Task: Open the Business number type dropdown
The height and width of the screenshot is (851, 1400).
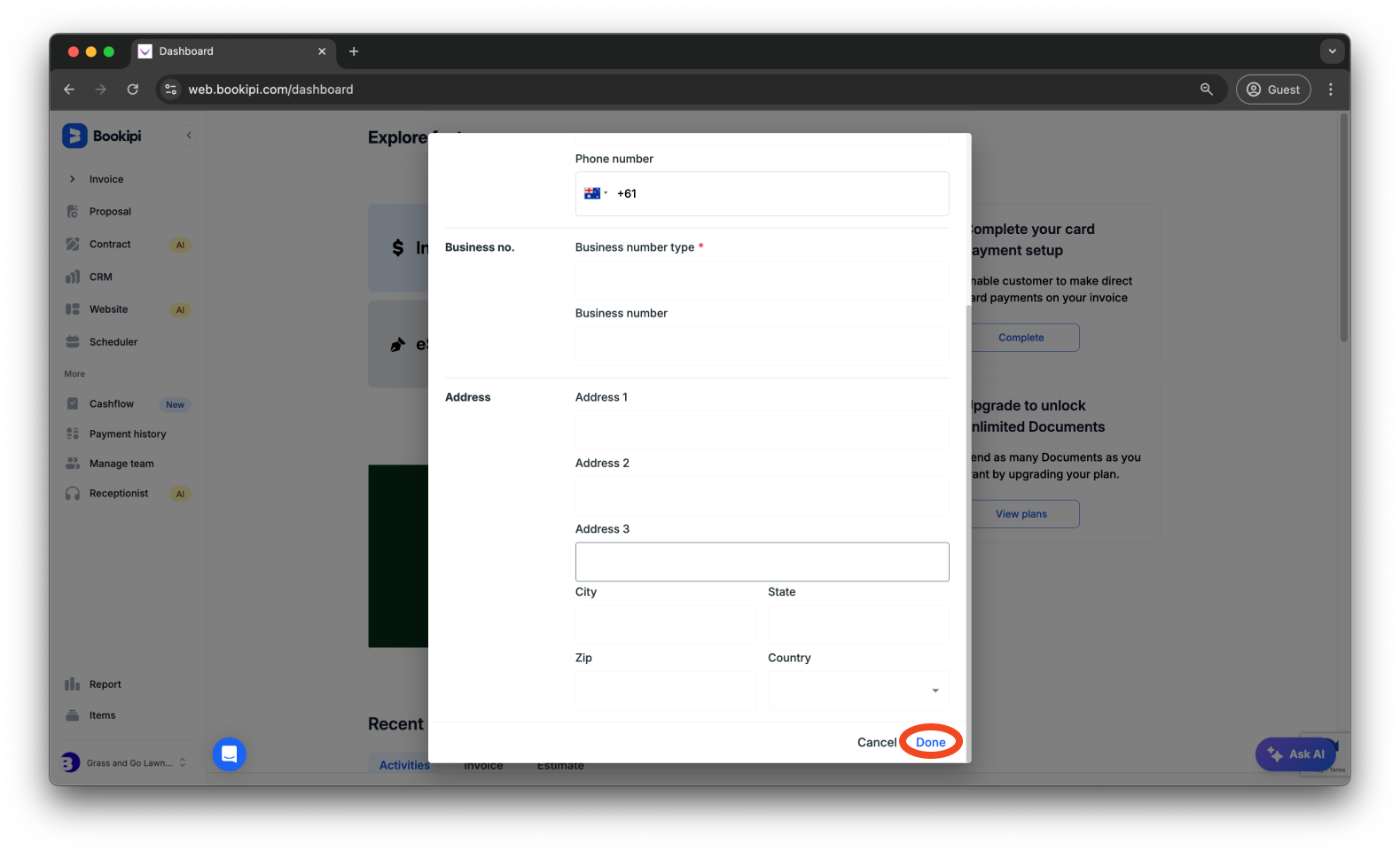Action: pyautogui.click(x=762, y=280)
